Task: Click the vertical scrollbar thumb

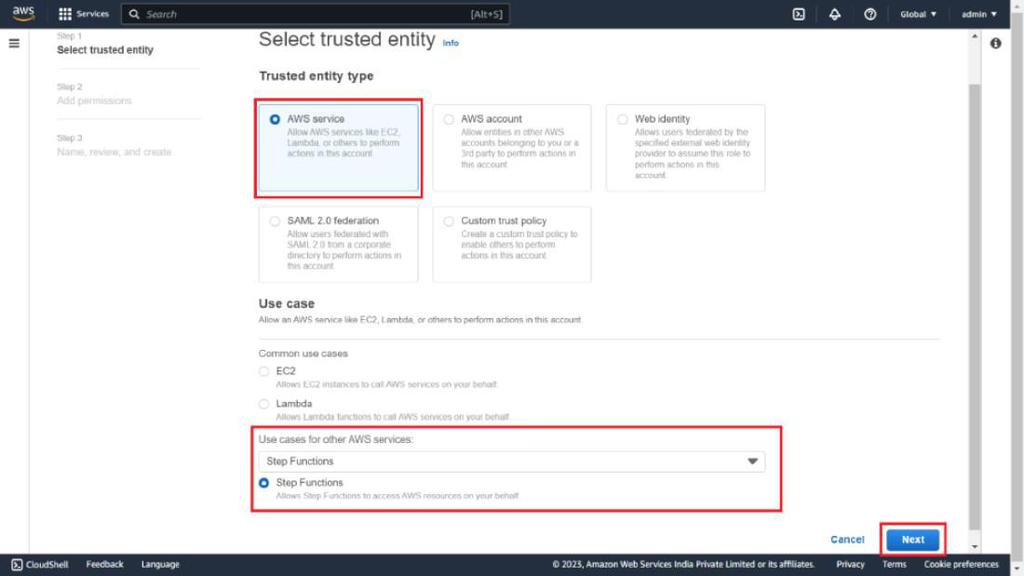Action: [x=974, y=307]
